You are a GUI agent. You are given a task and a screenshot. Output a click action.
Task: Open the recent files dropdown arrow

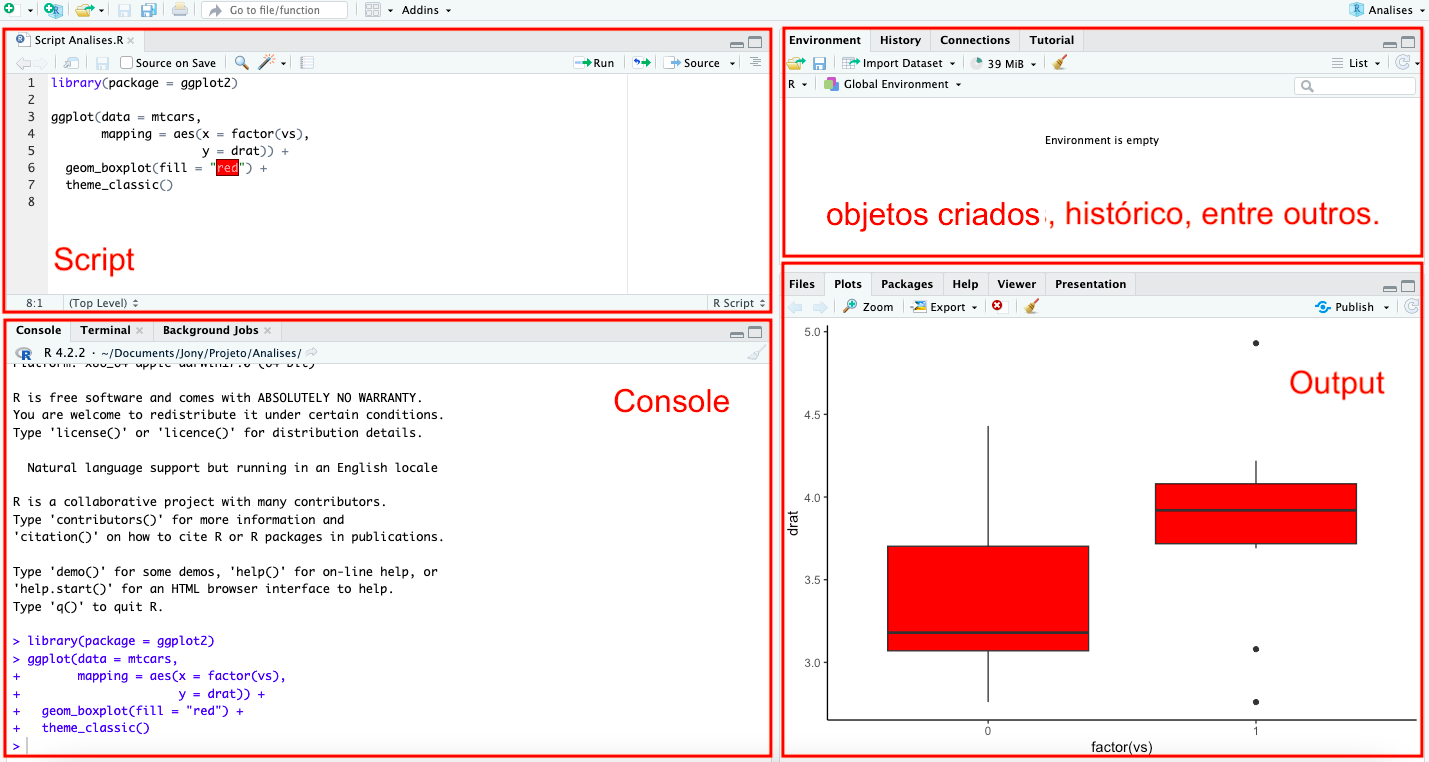[101, 10]
